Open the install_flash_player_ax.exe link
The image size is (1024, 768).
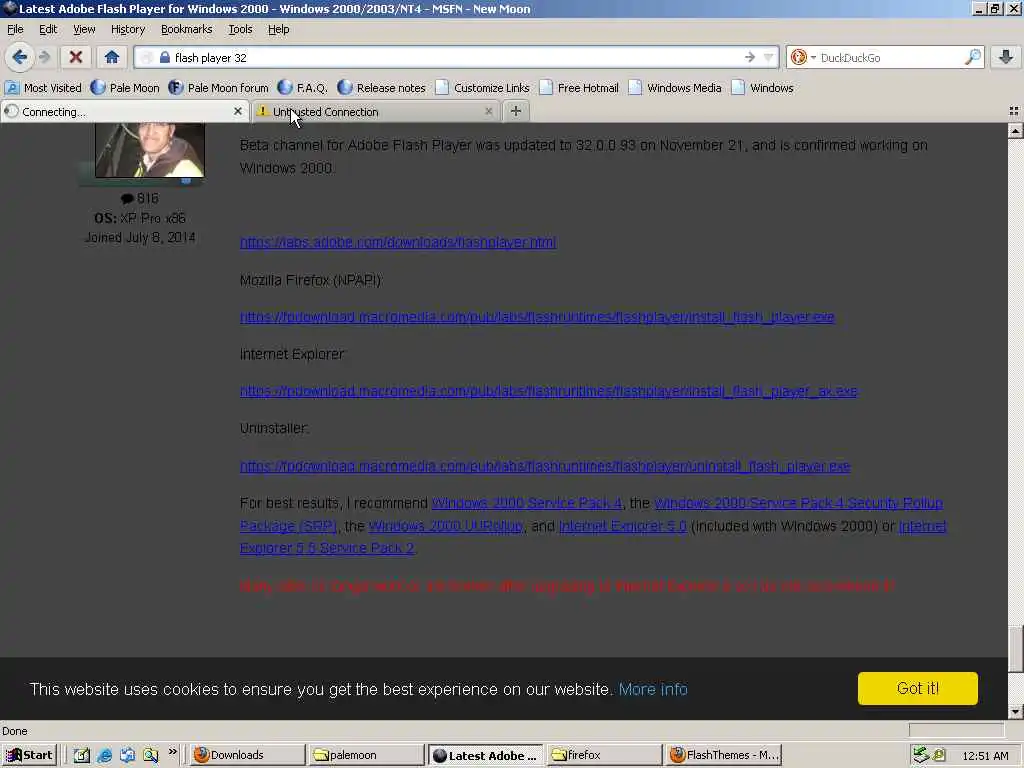point(549,391)
